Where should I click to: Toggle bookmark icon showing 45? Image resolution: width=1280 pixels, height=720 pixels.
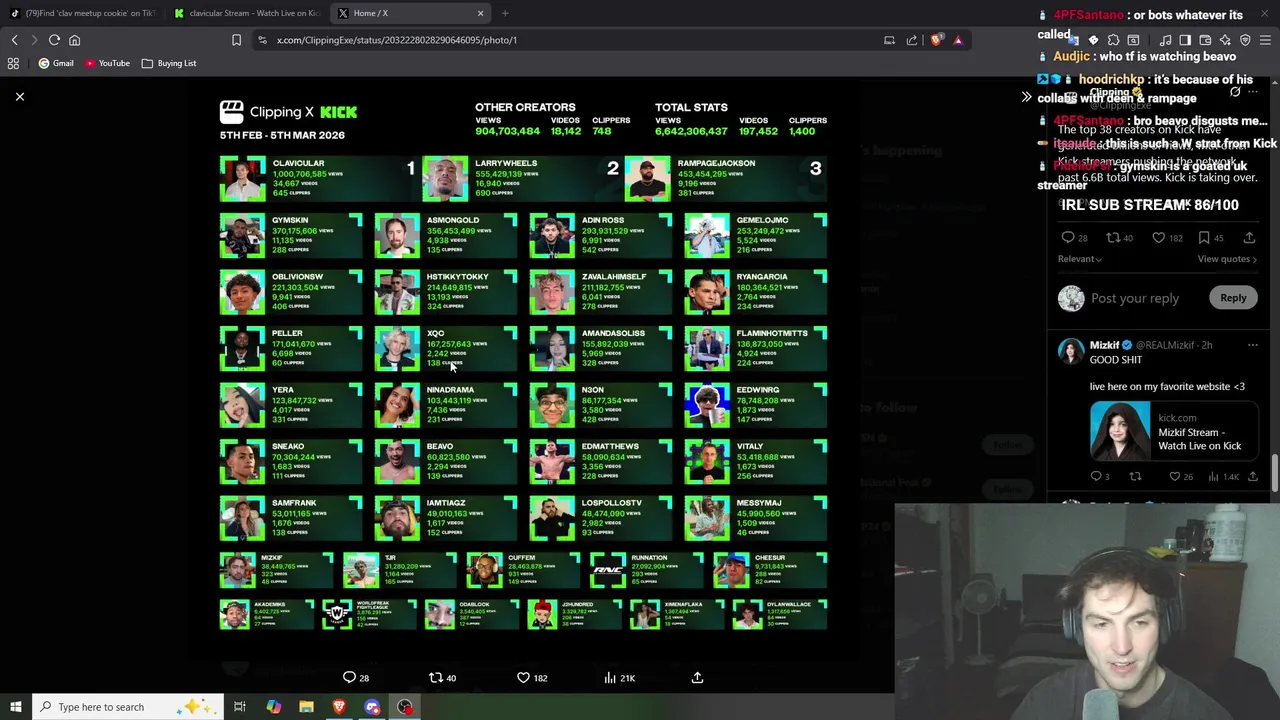1210,238
